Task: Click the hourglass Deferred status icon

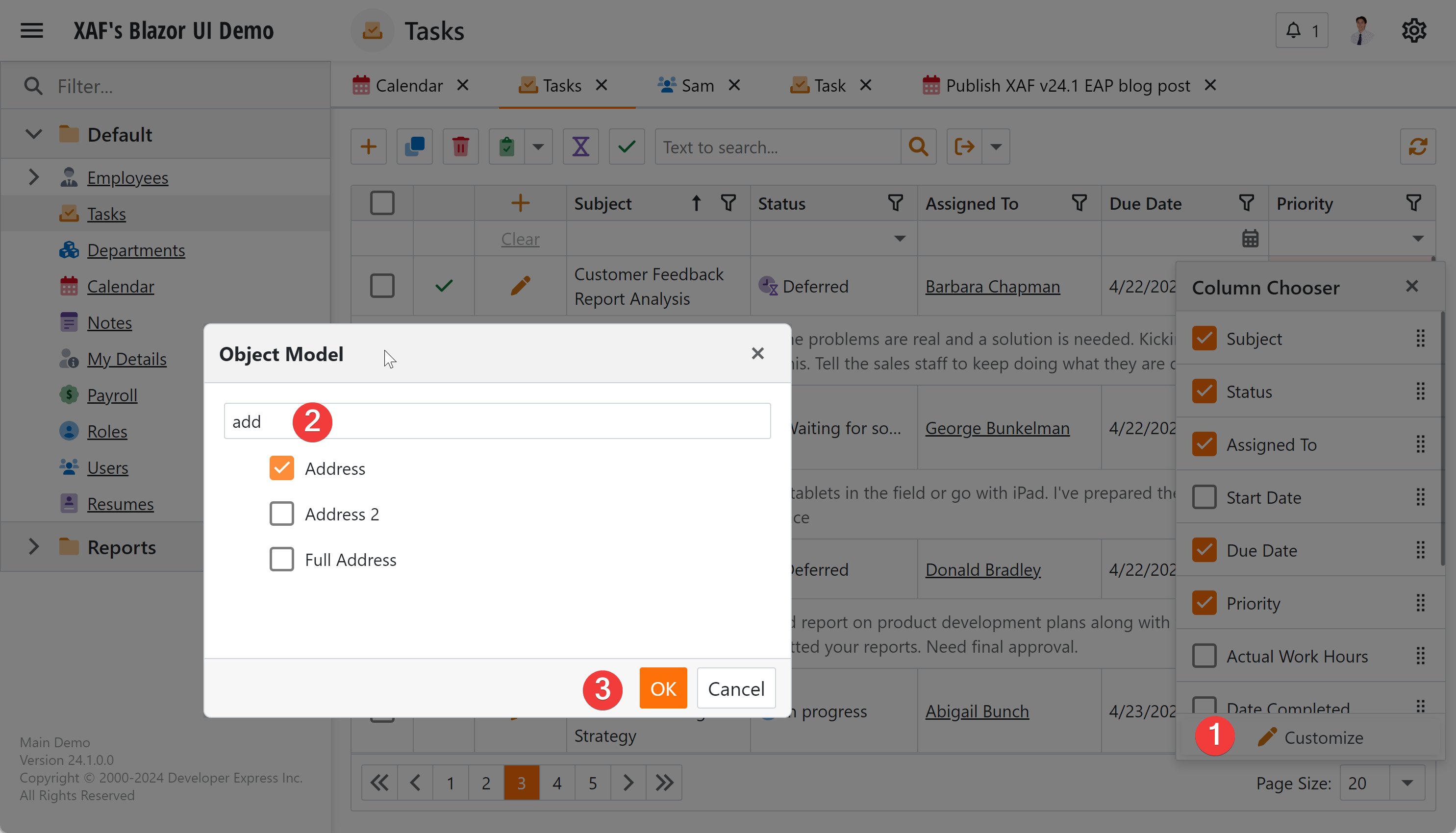Action: coord(580,147)
